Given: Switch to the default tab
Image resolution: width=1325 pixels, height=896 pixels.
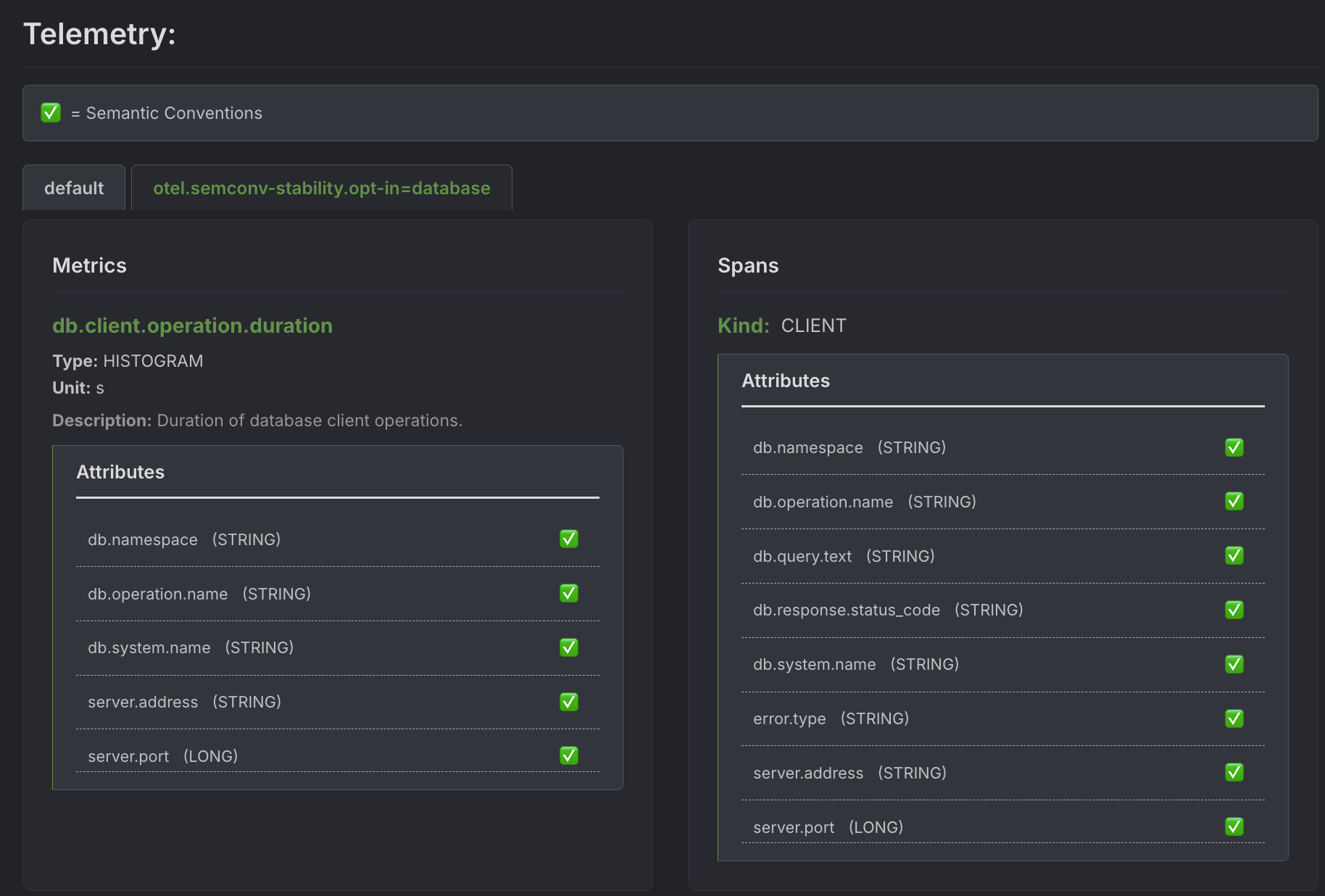Looking at the screenshot, I should point(73,187).
